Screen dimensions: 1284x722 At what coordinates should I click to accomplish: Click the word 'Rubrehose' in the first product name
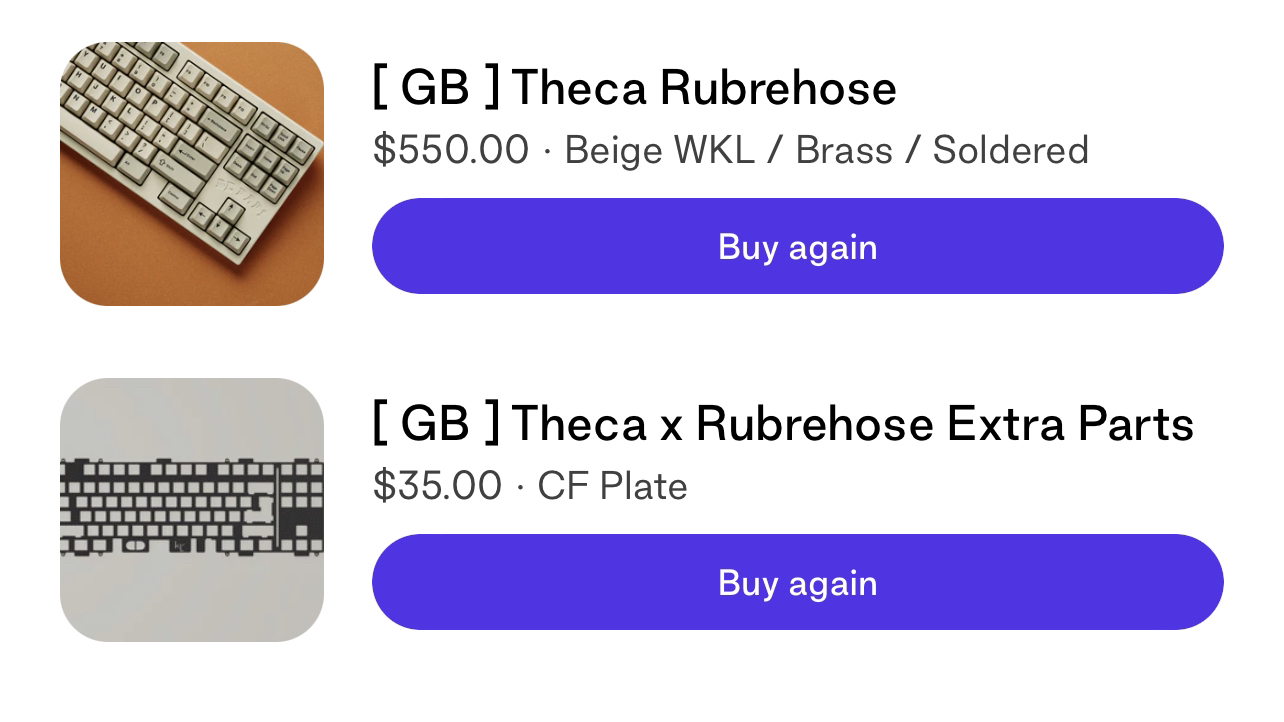(x=778, y=87)
